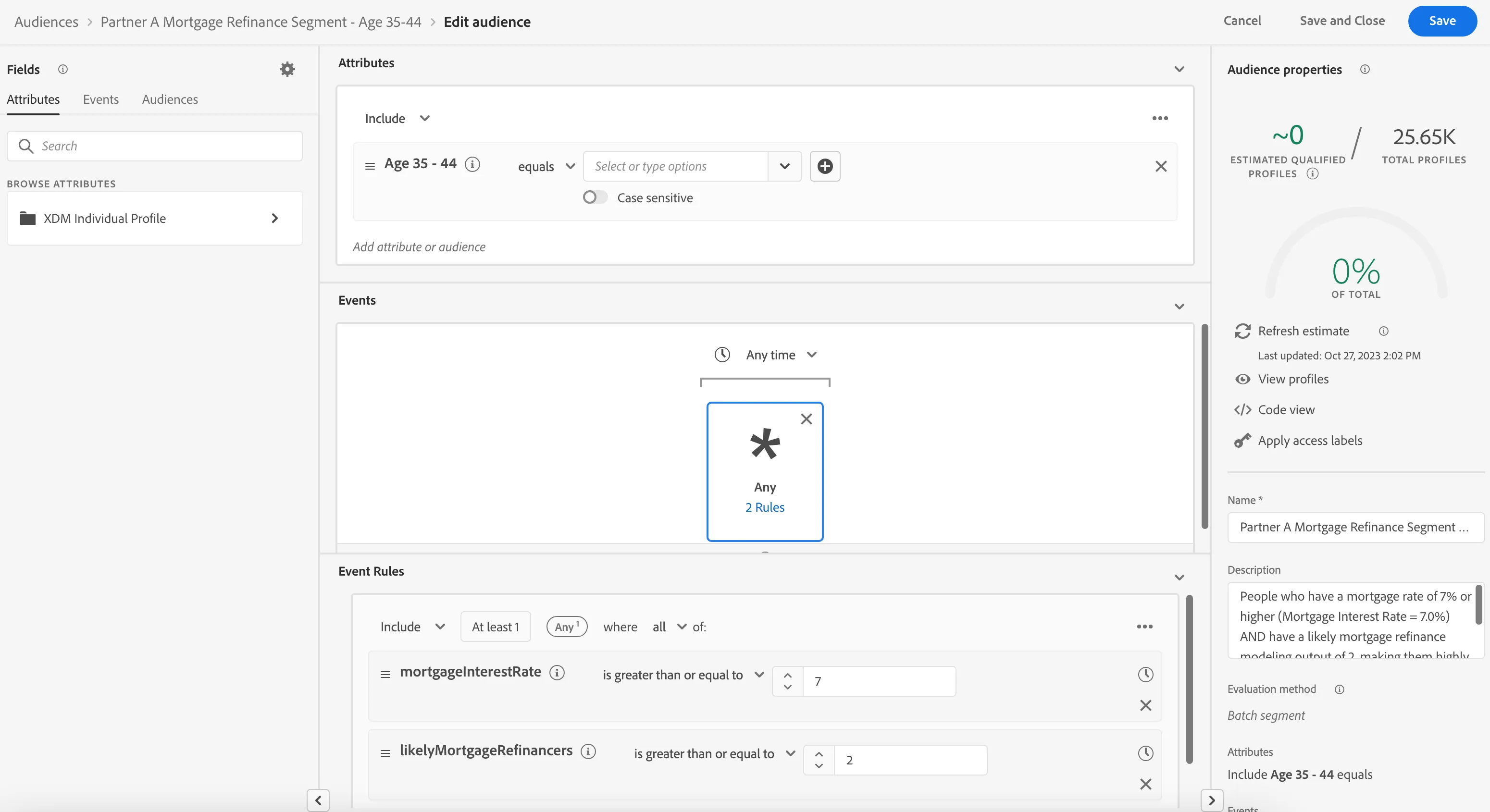Delete the likelyMortgageRefinancers rule
Image resolution: width=1490 pixels, height=812 pixels.
tap(1145, 784)
